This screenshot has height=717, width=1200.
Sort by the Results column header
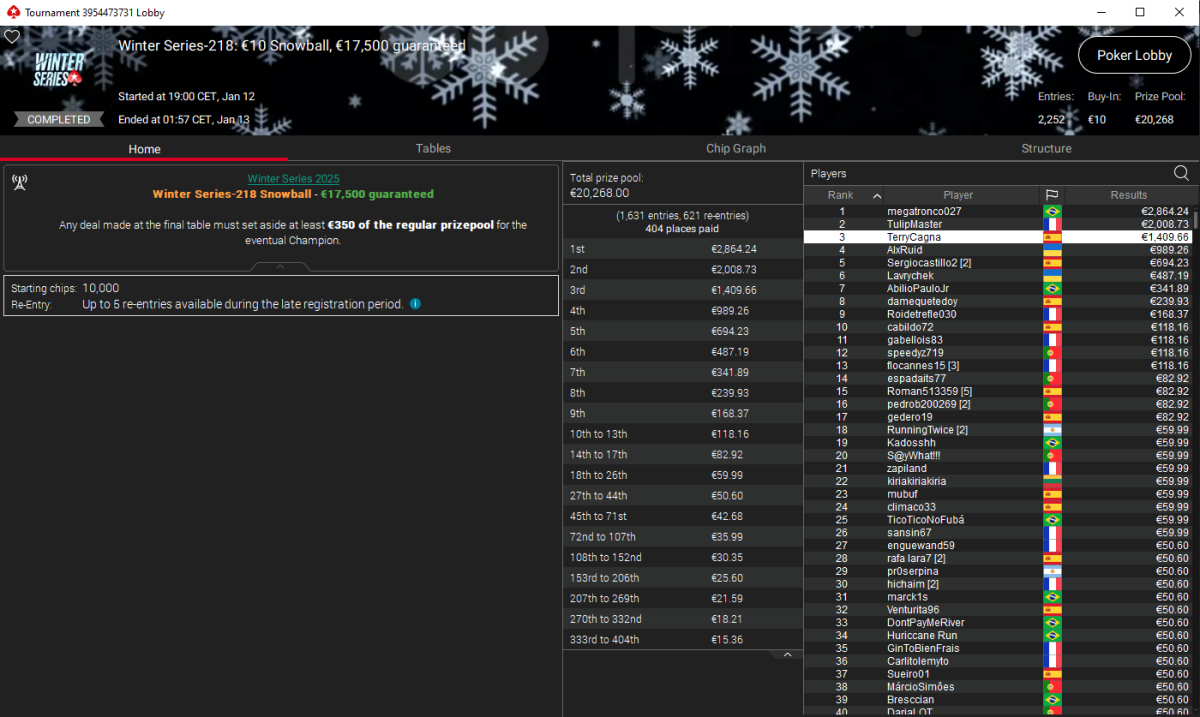1128,195
